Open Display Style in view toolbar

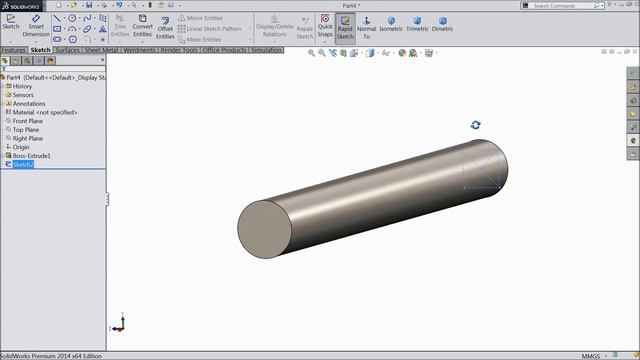(x=370, y=53)
